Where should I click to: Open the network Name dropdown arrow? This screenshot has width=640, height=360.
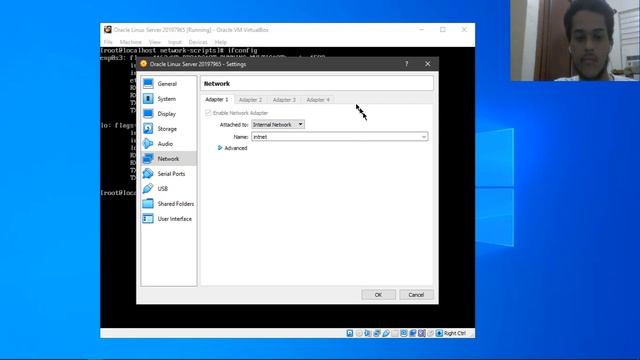(x=424, y=137)
